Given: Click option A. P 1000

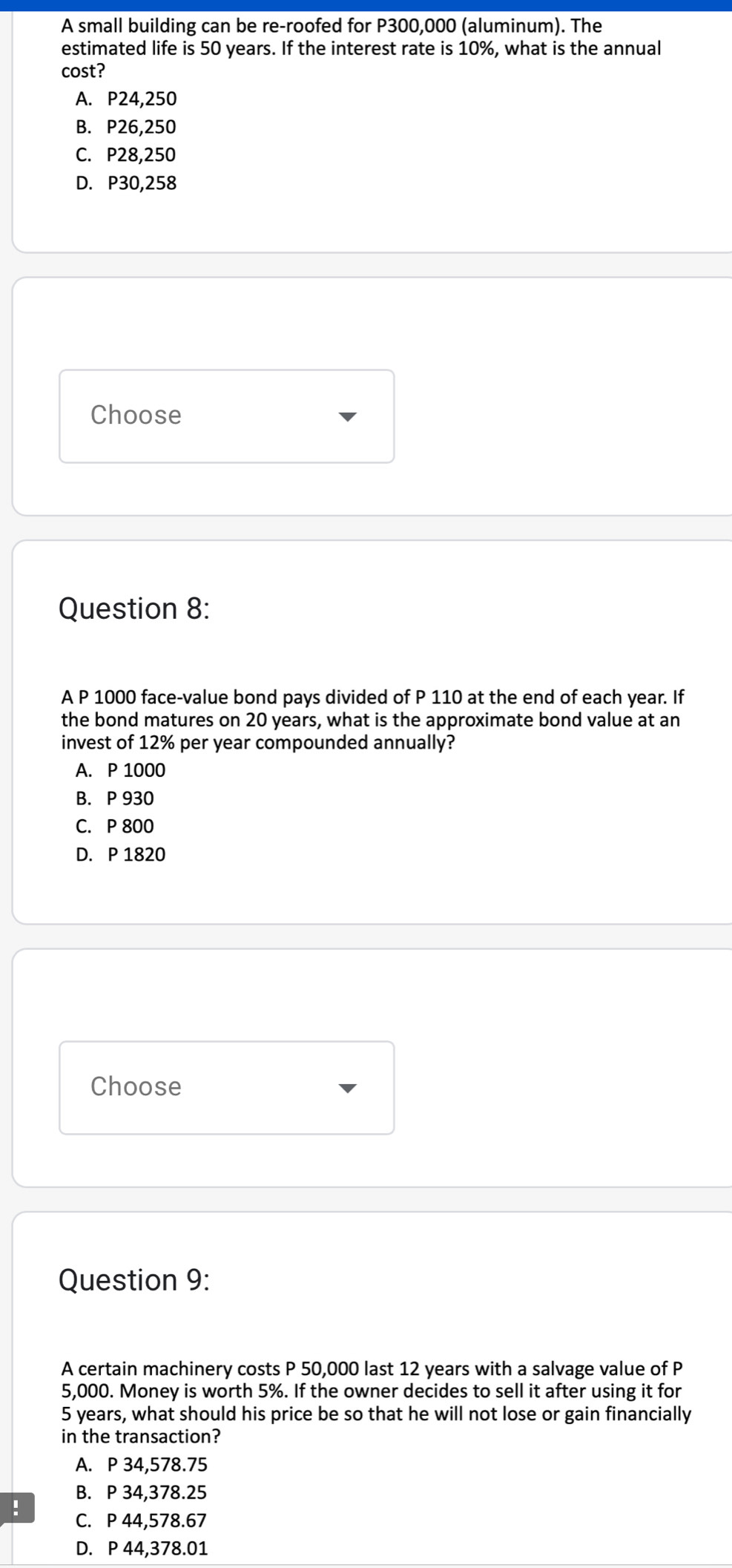Looking at the screenshot, I should click(121, 770).
